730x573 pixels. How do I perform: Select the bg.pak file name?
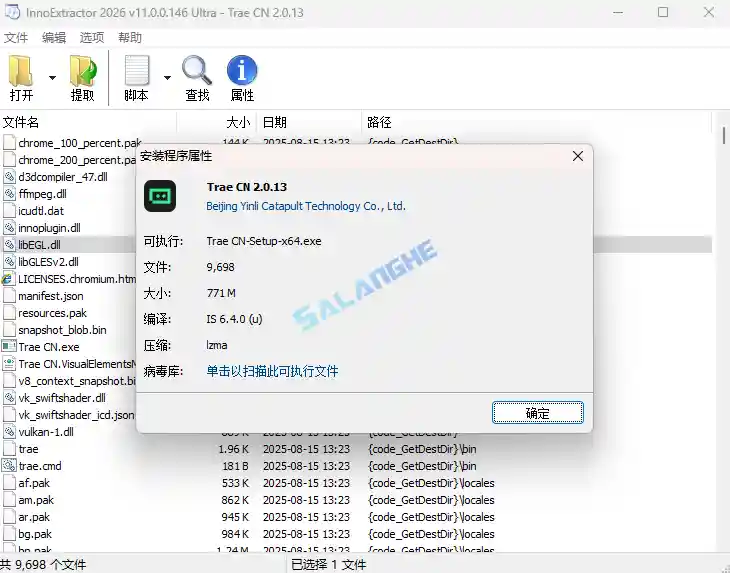(35, 534)
